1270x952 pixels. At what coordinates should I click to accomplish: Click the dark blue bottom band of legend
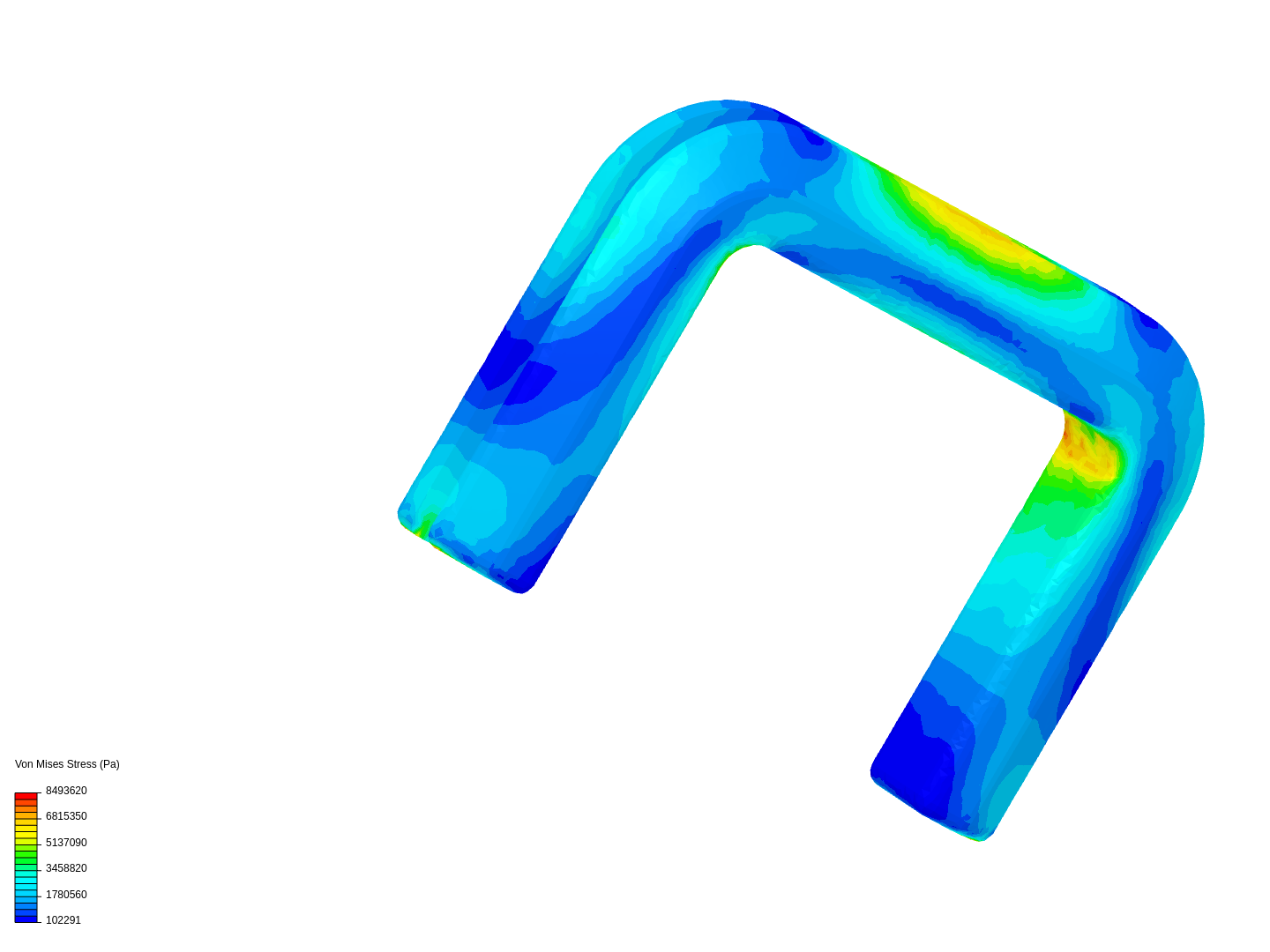26,919
